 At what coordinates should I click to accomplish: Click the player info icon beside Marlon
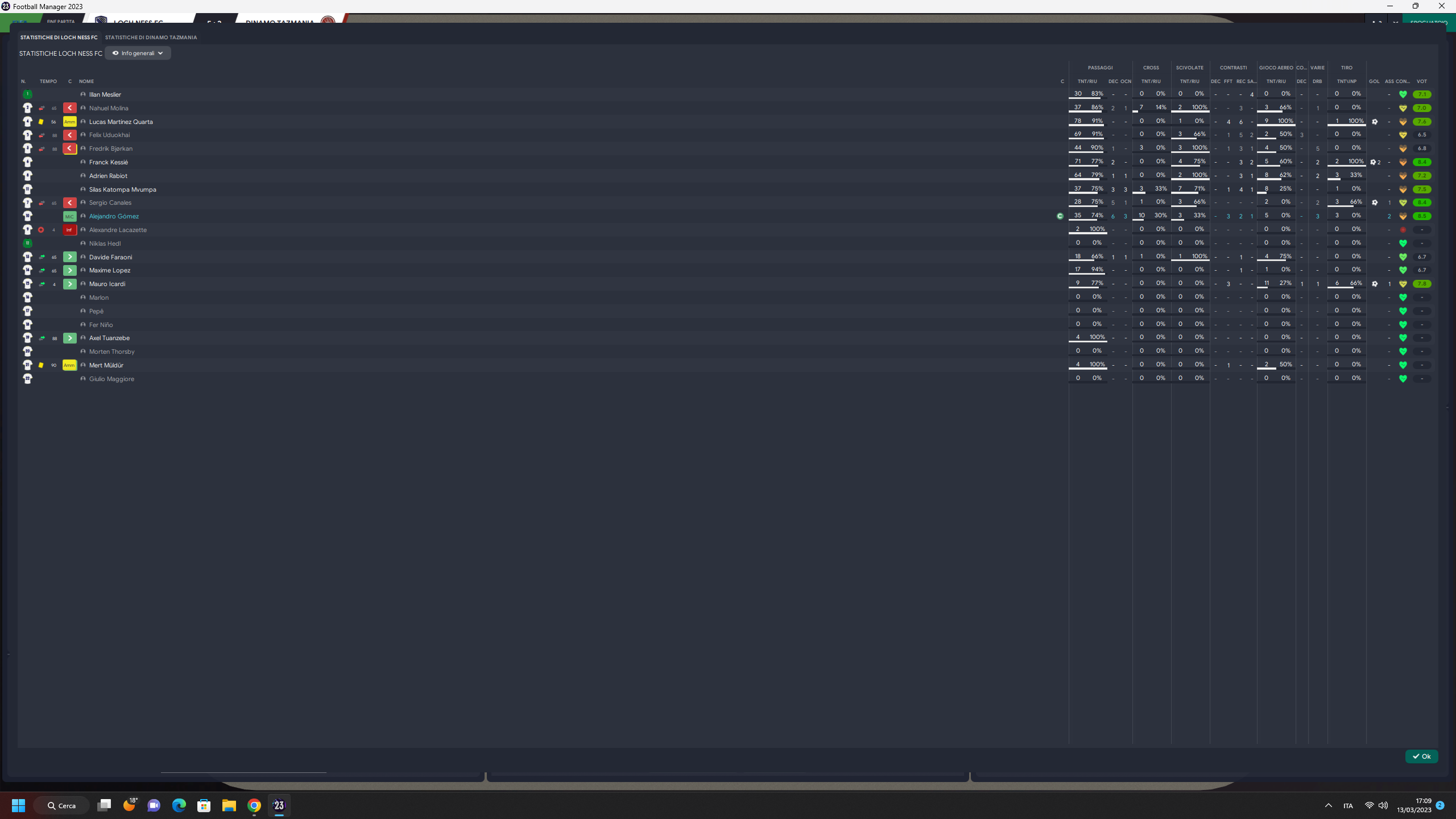[x=83, y=297]
